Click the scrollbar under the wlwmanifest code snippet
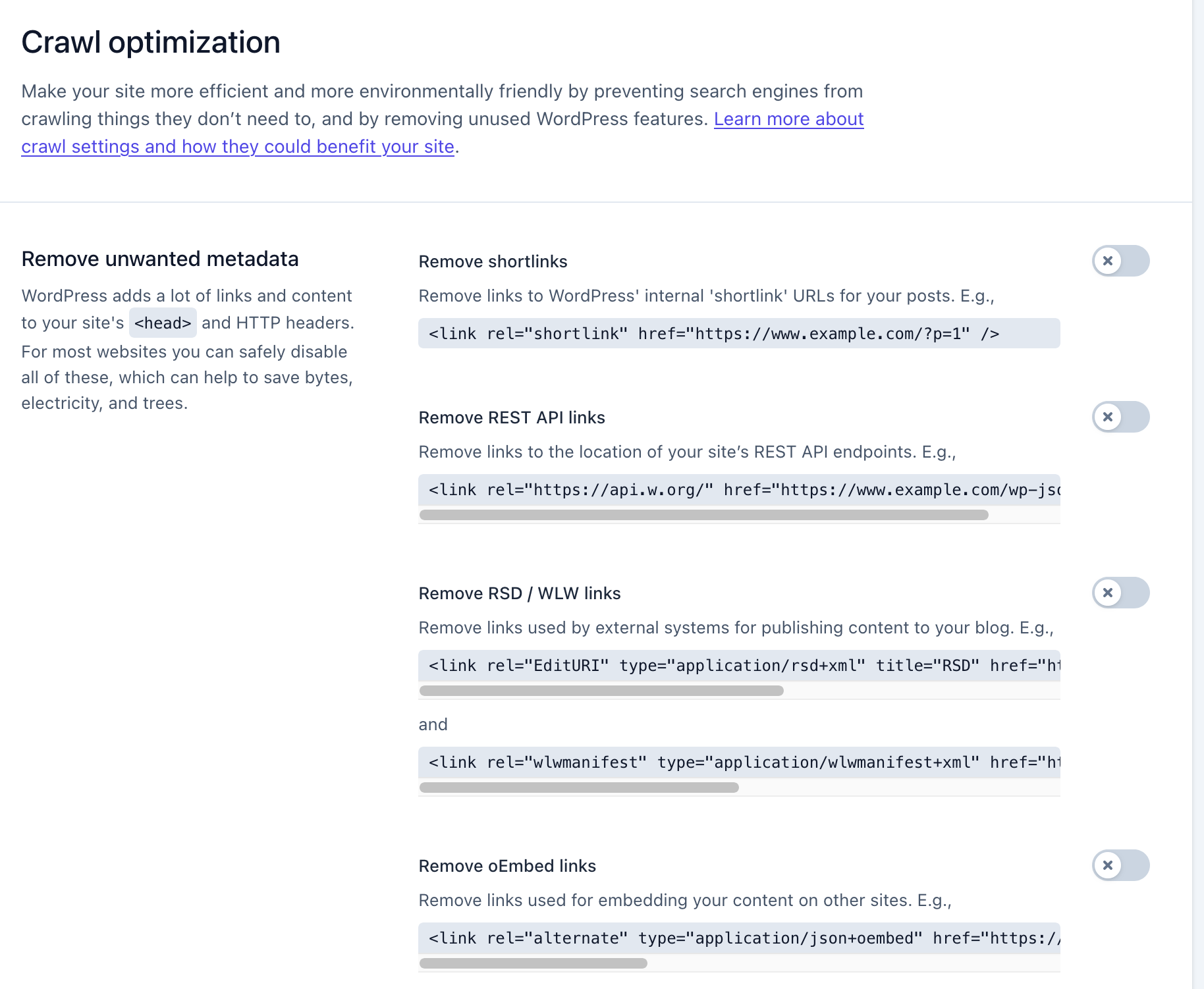The width and height of the screenshot is (1204, 989). pos(578,788)
